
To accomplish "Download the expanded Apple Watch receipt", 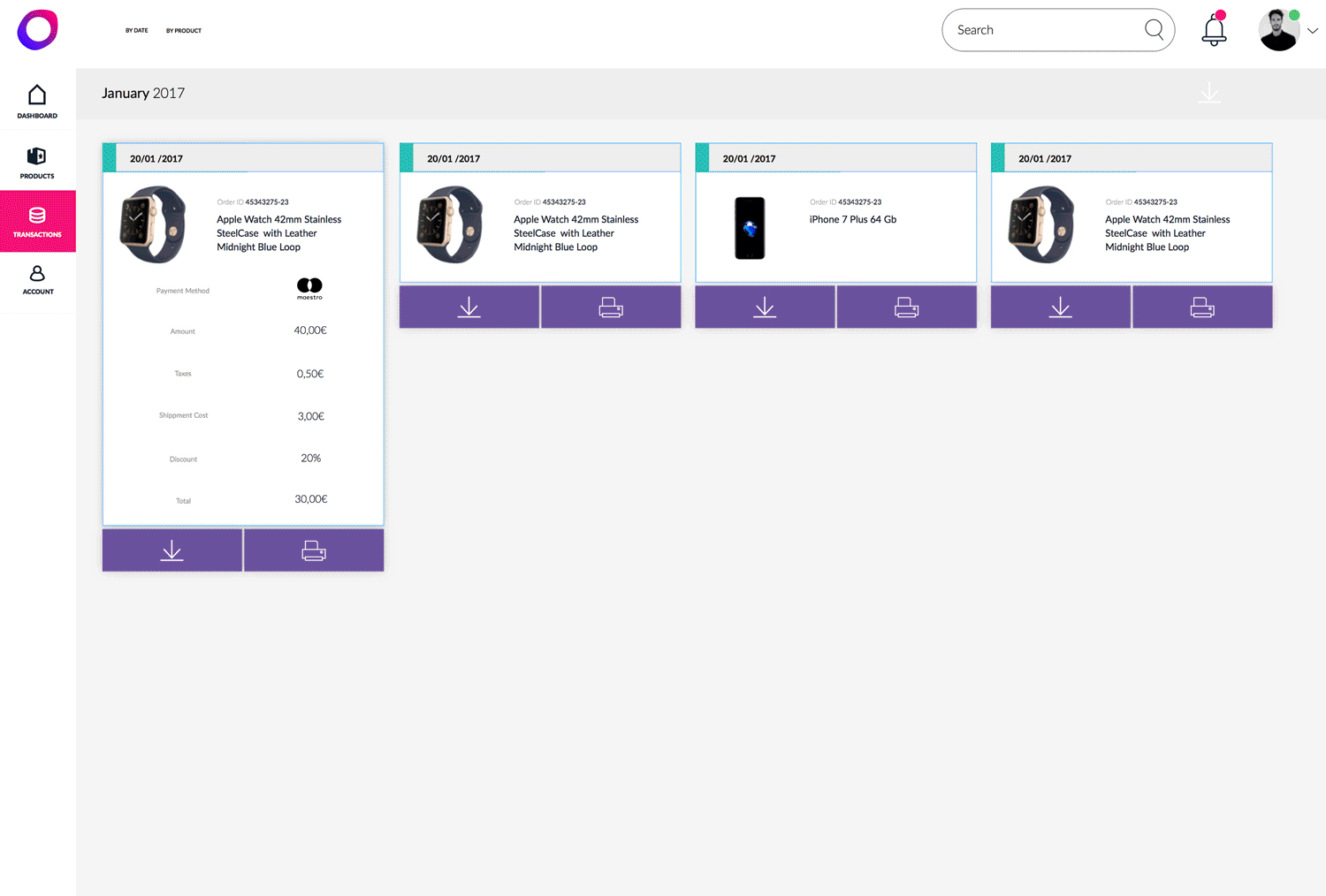I will tap(171, 551).
